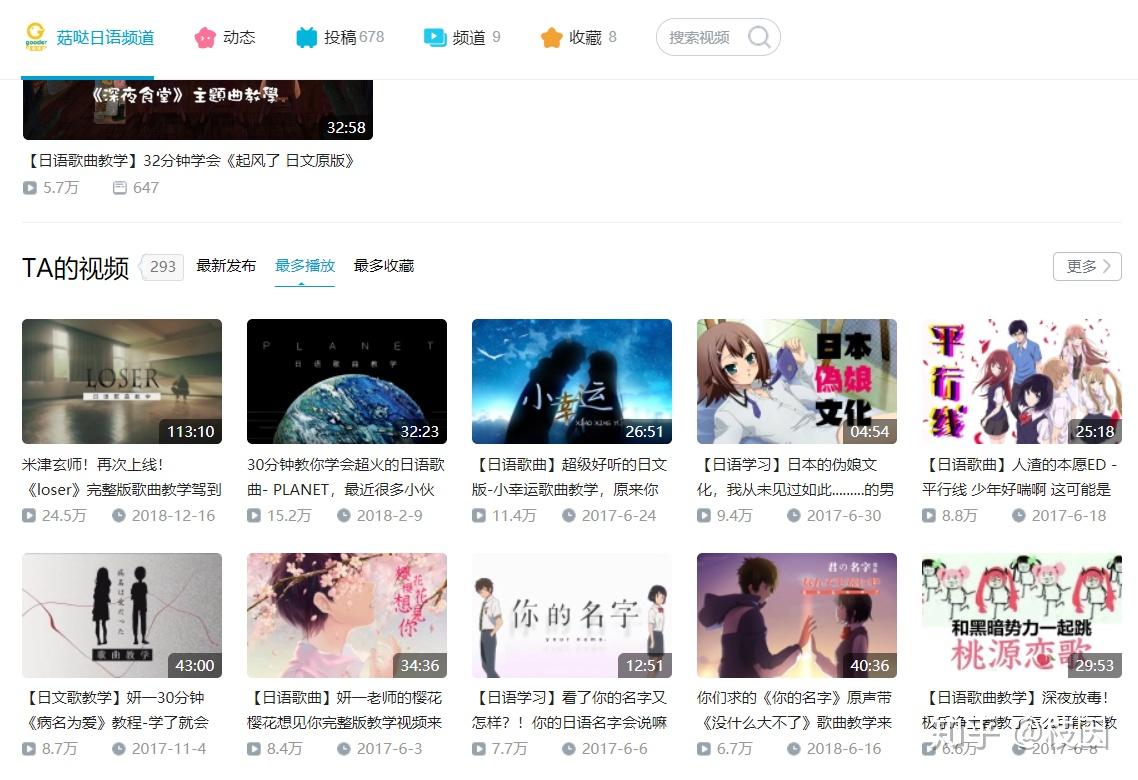The height and width of the screenshot is (780, 1138).
Task: Click the clock icon beside 2017-6-18
Action: pyautogui.click(x=1018, y=516)
